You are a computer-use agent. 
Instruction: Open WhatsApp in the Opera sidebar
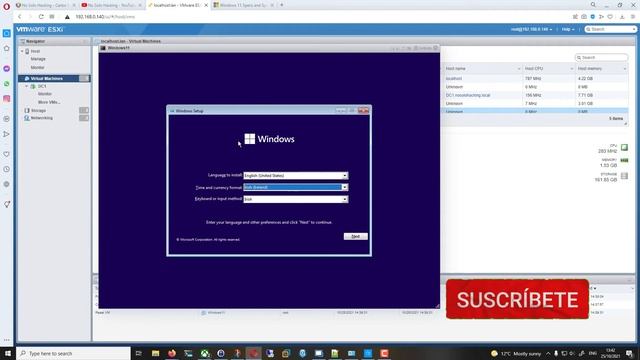[7, 84]
